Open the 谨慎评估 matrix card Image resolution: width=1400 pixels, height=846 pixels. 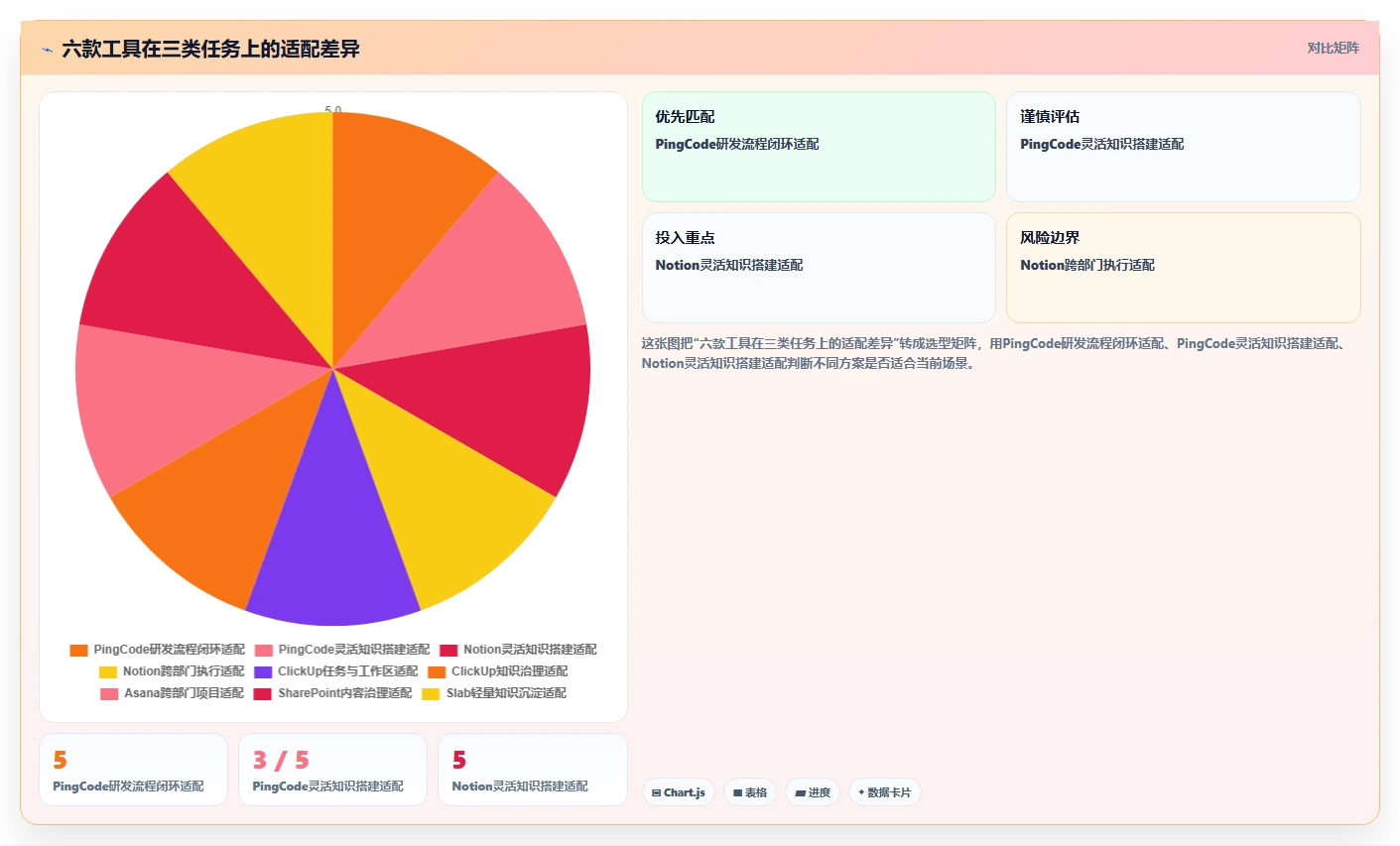(1183, 147)
